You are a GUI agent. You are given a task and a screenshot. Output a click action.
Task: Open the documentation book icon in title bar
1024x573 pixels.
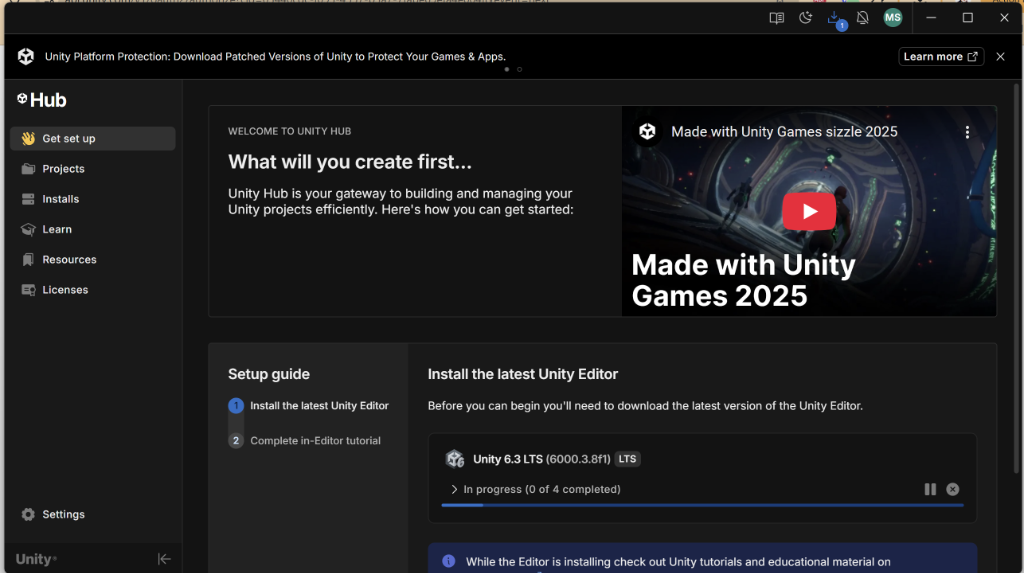coord(776,18)
